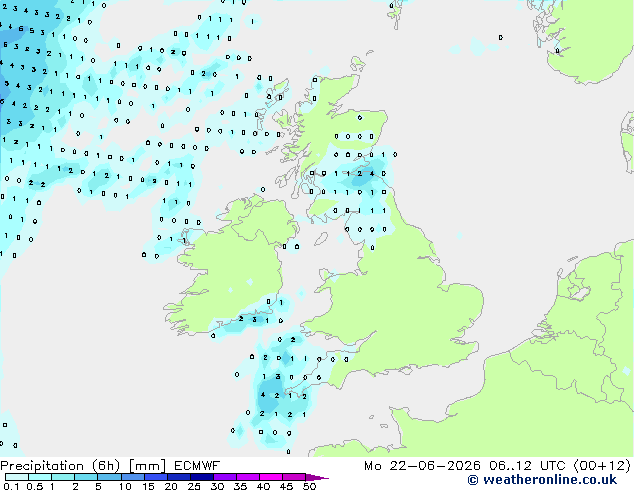This screenshot has width=634, height=490.
Task: Click the '45' legend scale label
Action: click(286, 486)
